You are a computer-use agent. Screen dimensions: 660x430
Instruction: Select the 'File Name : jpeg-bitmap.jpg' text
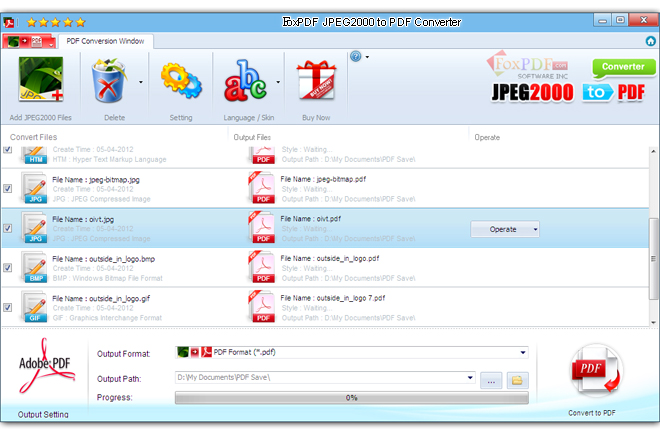[96, 180]
